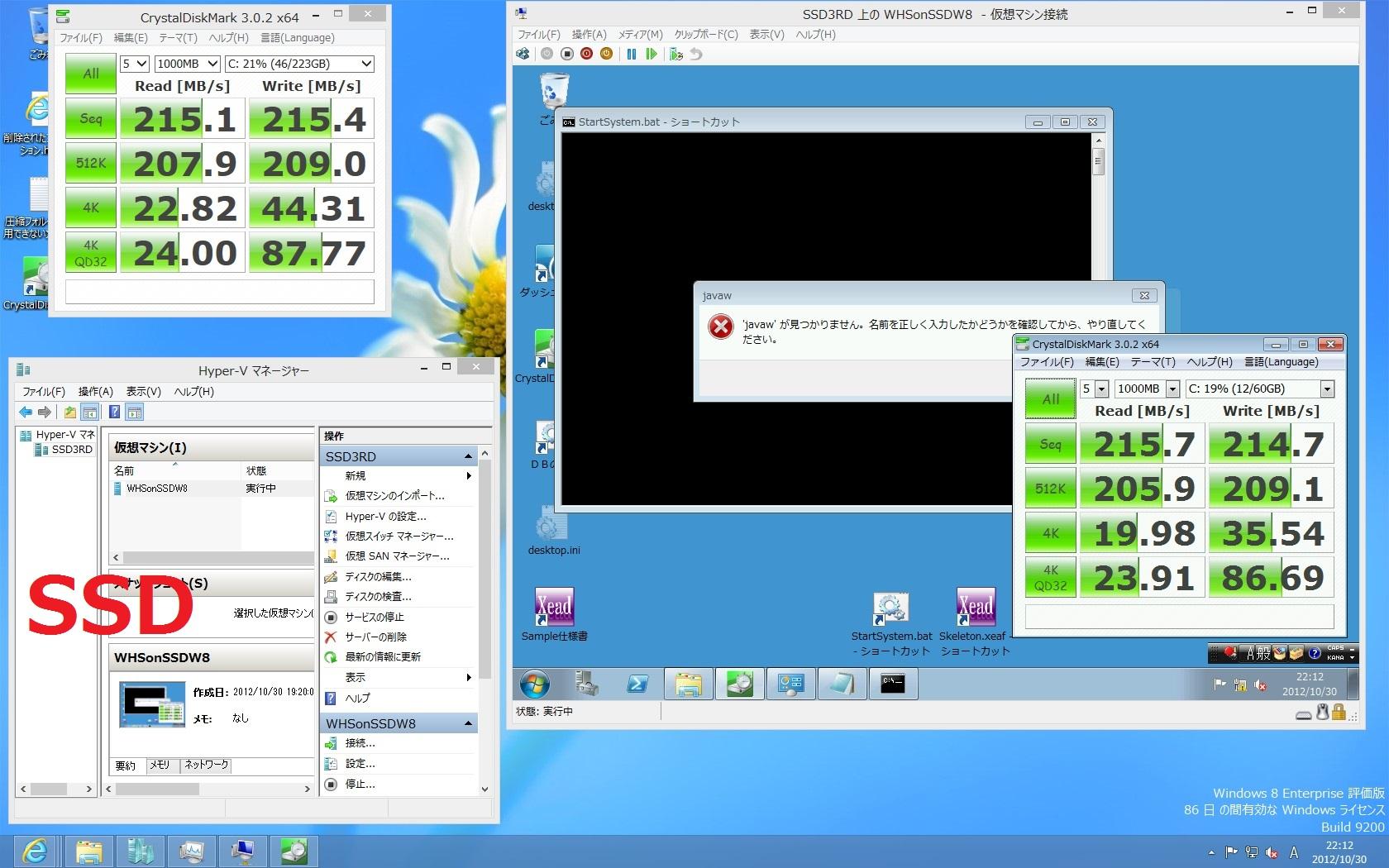Click the All button in host CrystalDiskMark

pyautogui.click(x=91, y=74)
